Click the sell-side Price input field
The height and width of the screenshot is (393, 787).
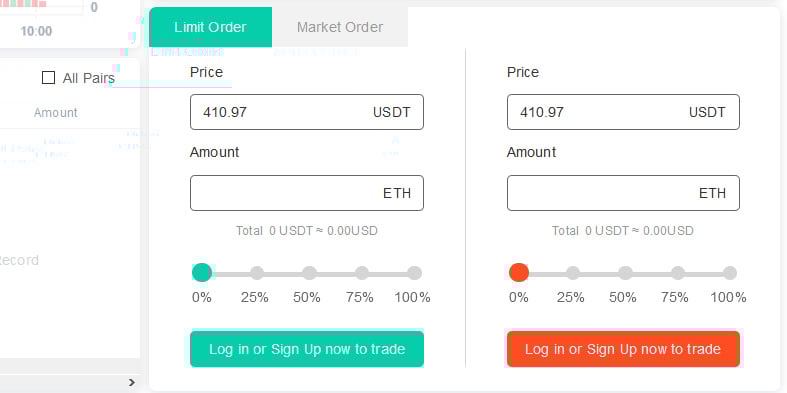pyautogui.click(x=623, y=112)
